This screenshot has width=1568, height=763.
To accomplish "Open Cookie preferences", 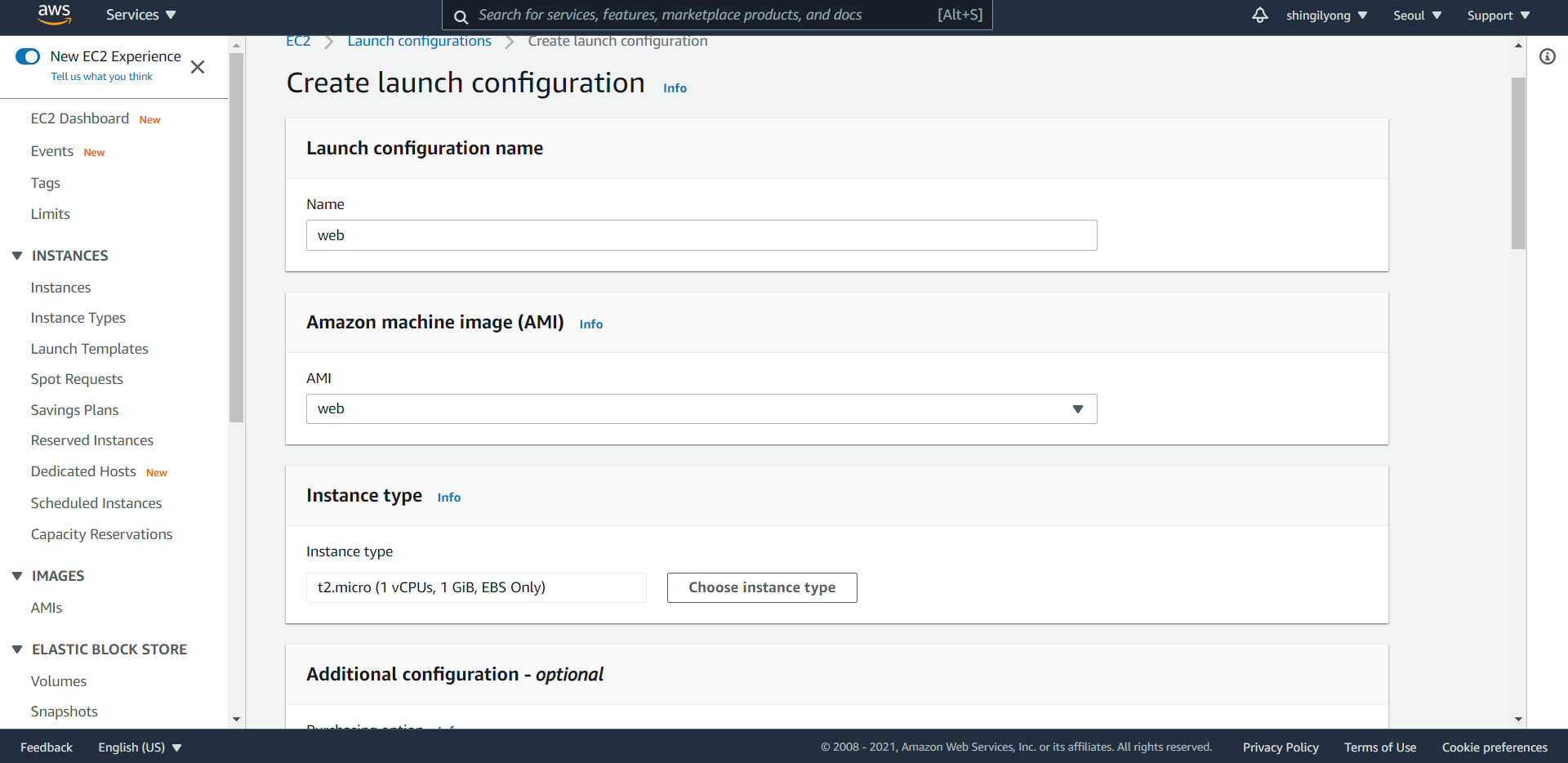I will (x=1494, y=747).
